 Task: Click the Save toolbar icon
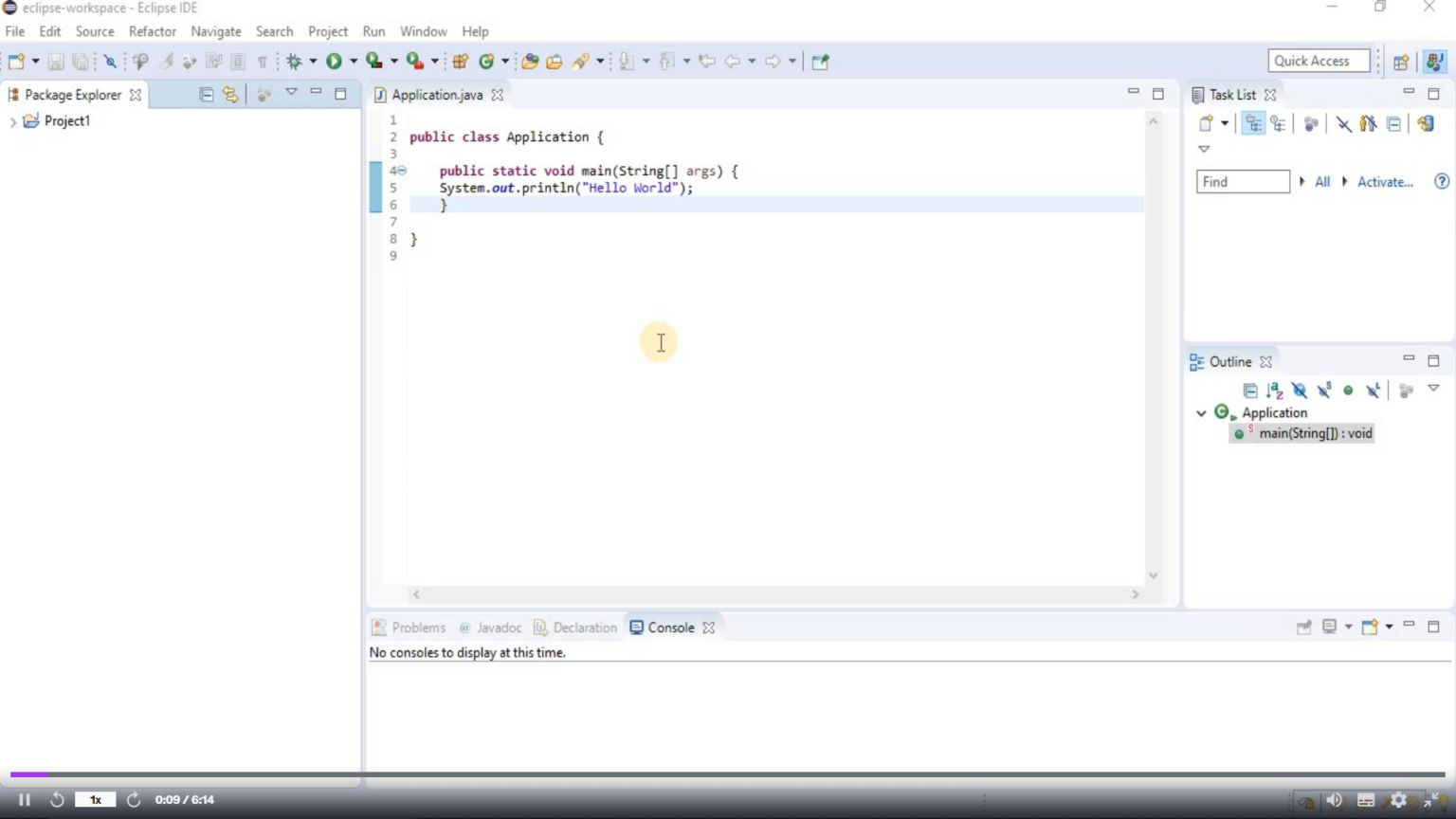[x=56, y=62]
